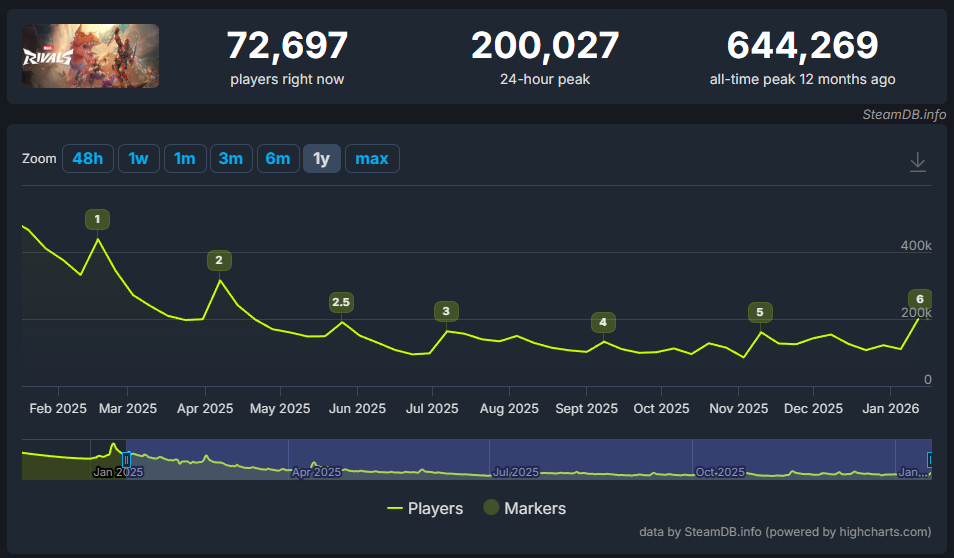Click the right navigator range handle
954x558 pixels.
click(930, 459)
